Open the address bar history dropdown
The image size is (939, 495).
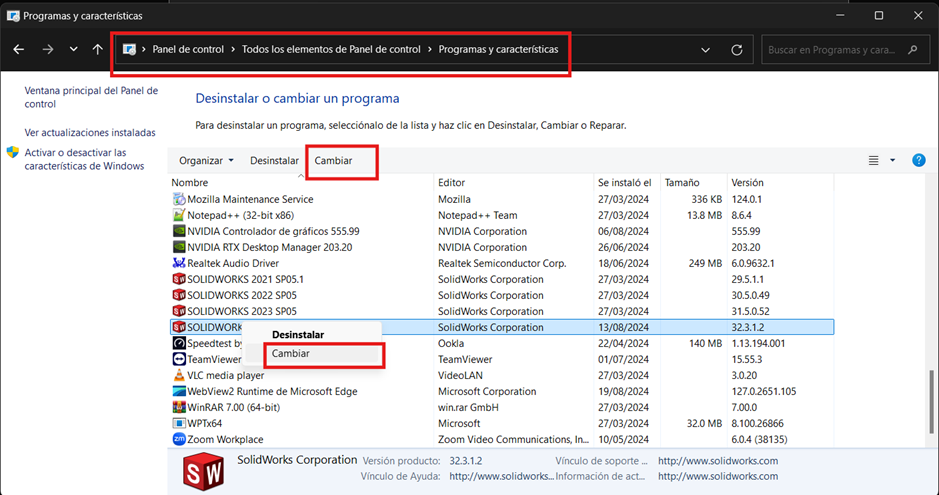705,50
